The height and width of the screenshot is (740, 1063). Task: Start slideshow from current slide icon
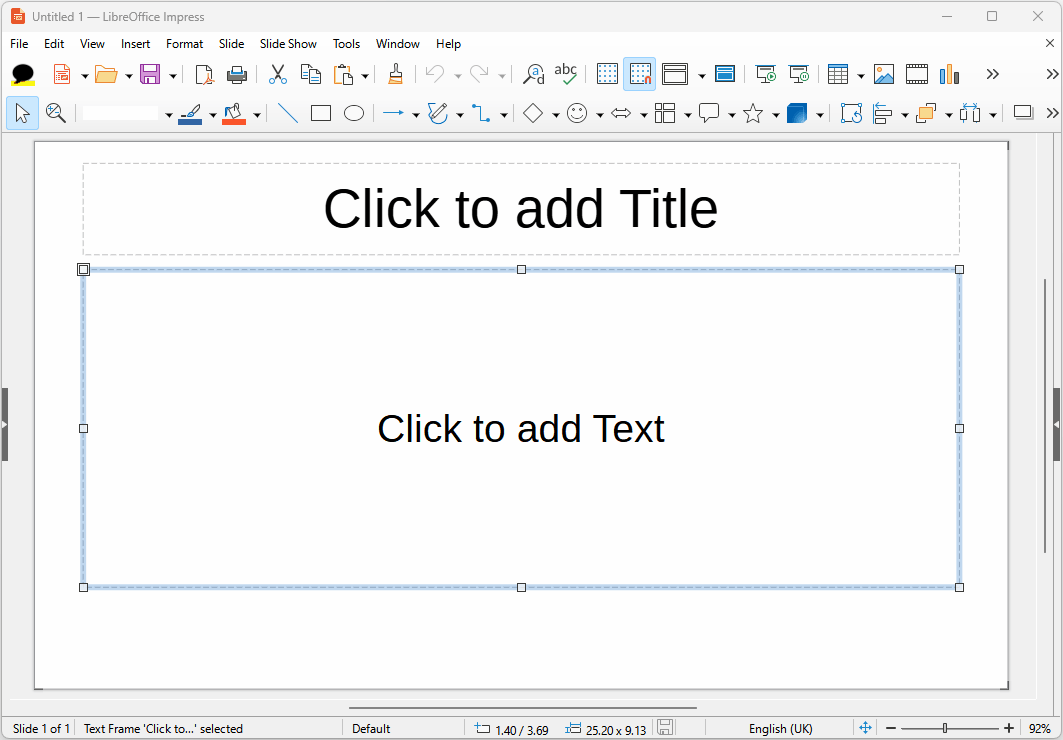click(799, 75)
